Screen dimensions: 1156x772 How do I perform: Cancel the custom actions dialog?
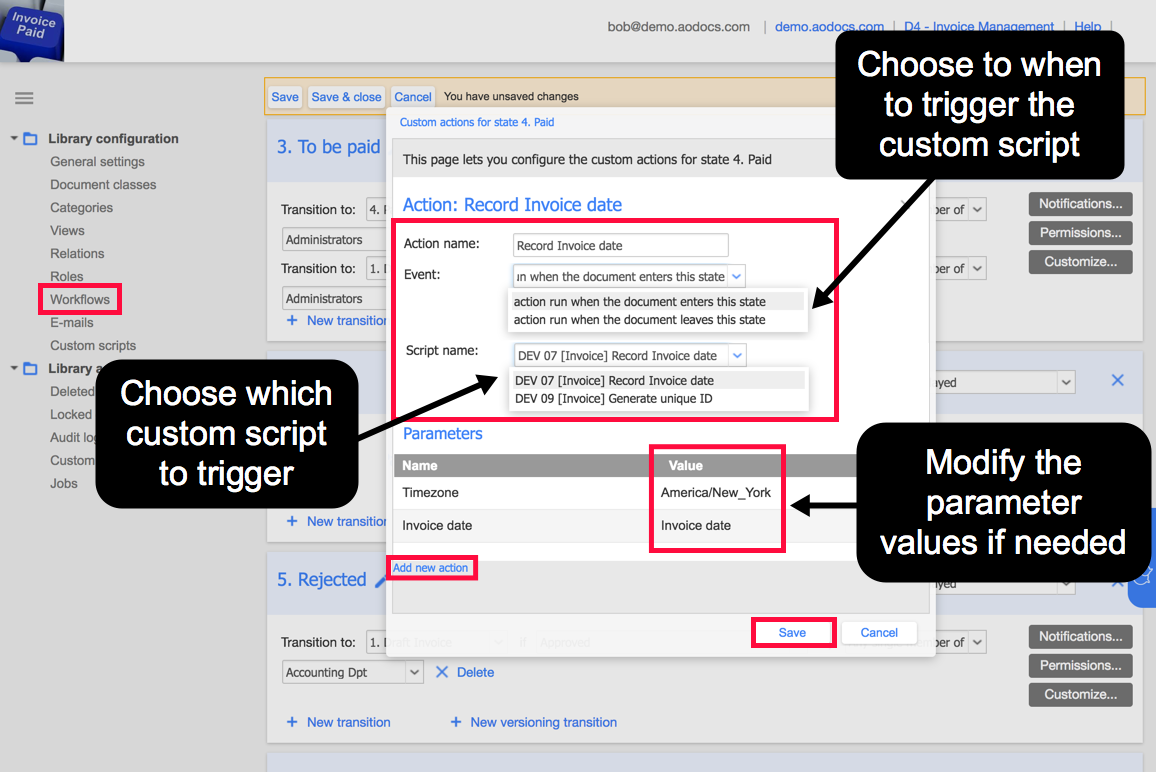coord(880,633)
